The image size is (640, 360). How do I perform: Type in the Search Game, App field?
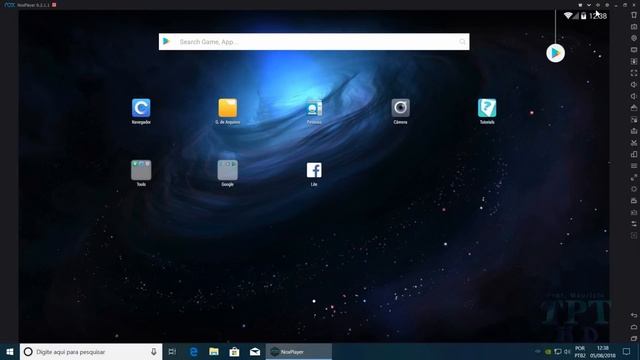click(314, 42)
